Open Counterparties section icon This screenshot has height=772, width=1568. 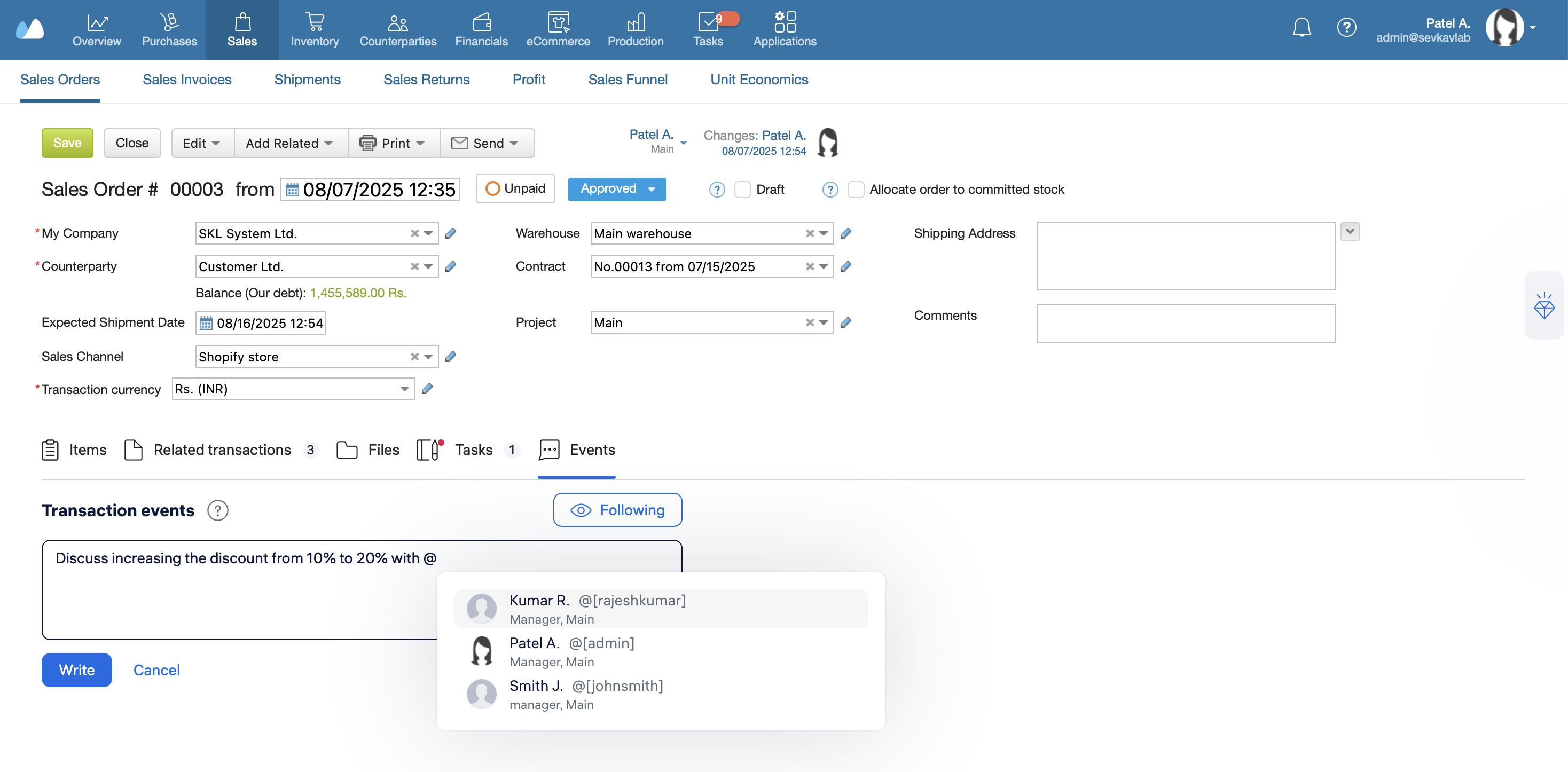pos(397,22)
